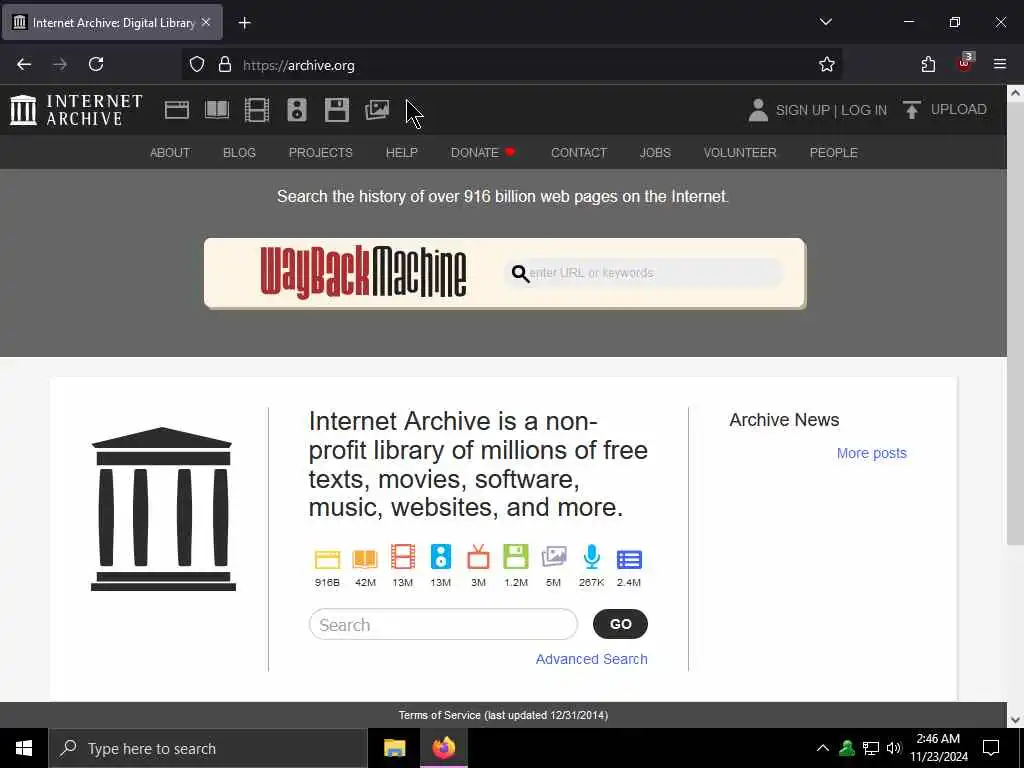The image size is (1024, 768).
Task: Open the PEOPLE menu item
Action: [833, 152]
